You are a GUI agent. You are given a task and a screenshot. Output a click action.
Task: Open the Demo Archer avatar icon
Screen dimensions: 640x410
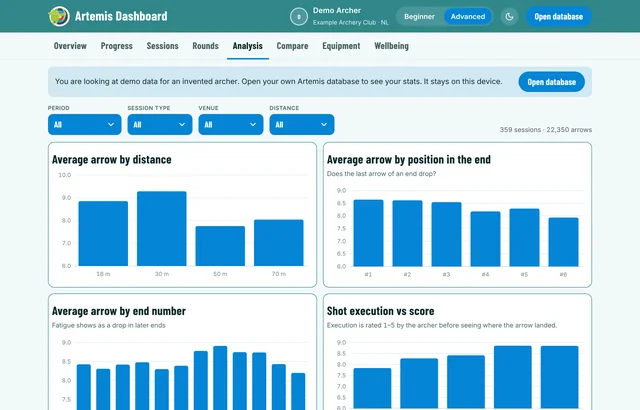299,17
